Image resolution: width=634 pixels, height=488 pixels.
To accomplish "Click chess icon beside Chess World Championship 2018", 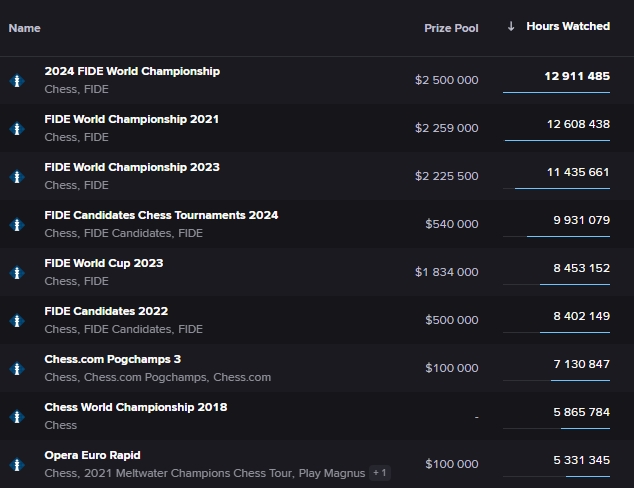I will 17,417.
